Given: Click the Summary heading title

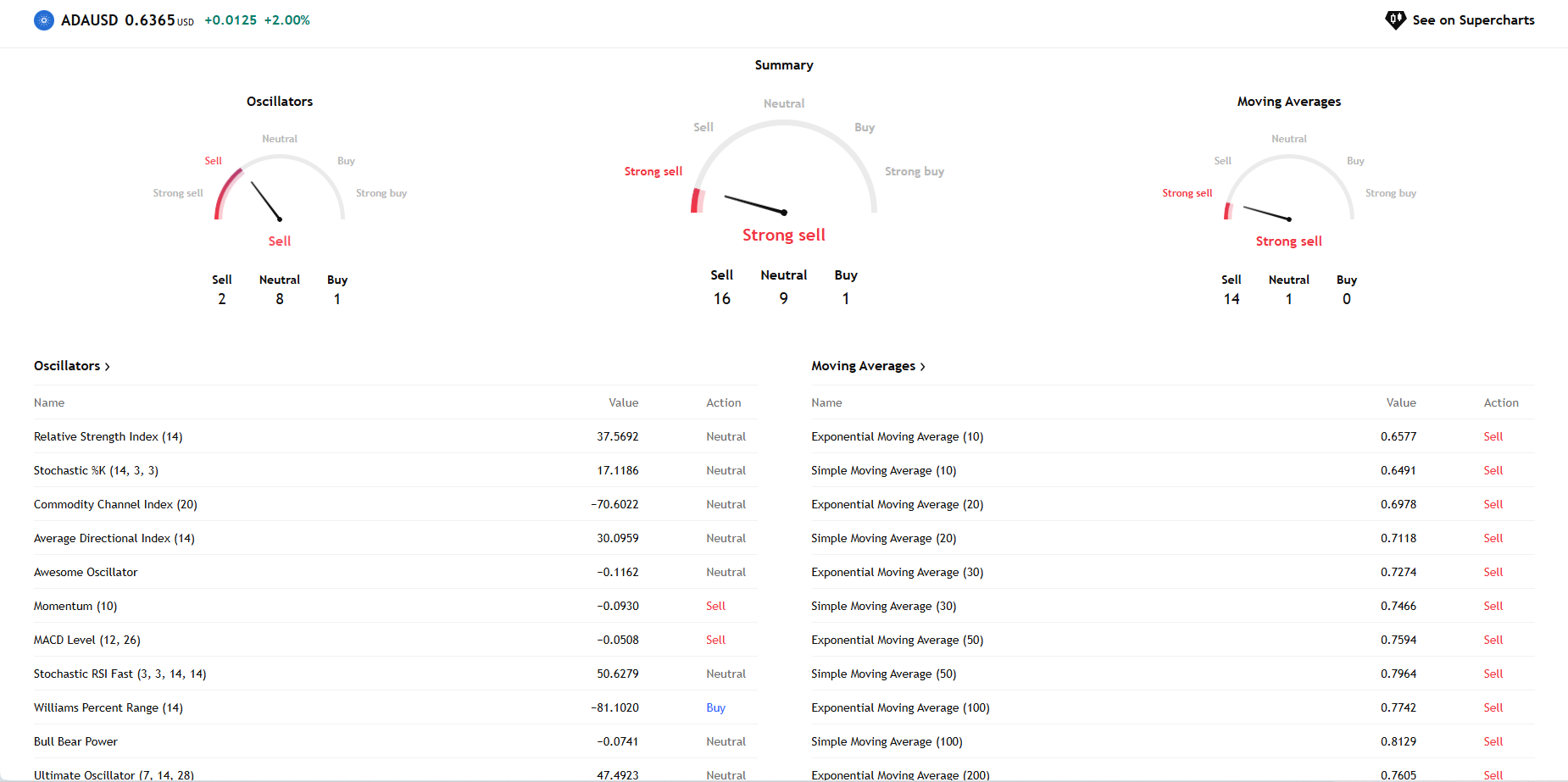Looking at the screenshot, I should (784, 65).
